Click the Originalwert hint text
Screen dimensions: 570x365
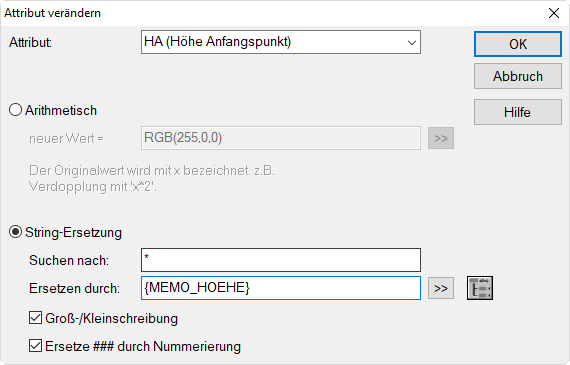[x=152, y=178]
